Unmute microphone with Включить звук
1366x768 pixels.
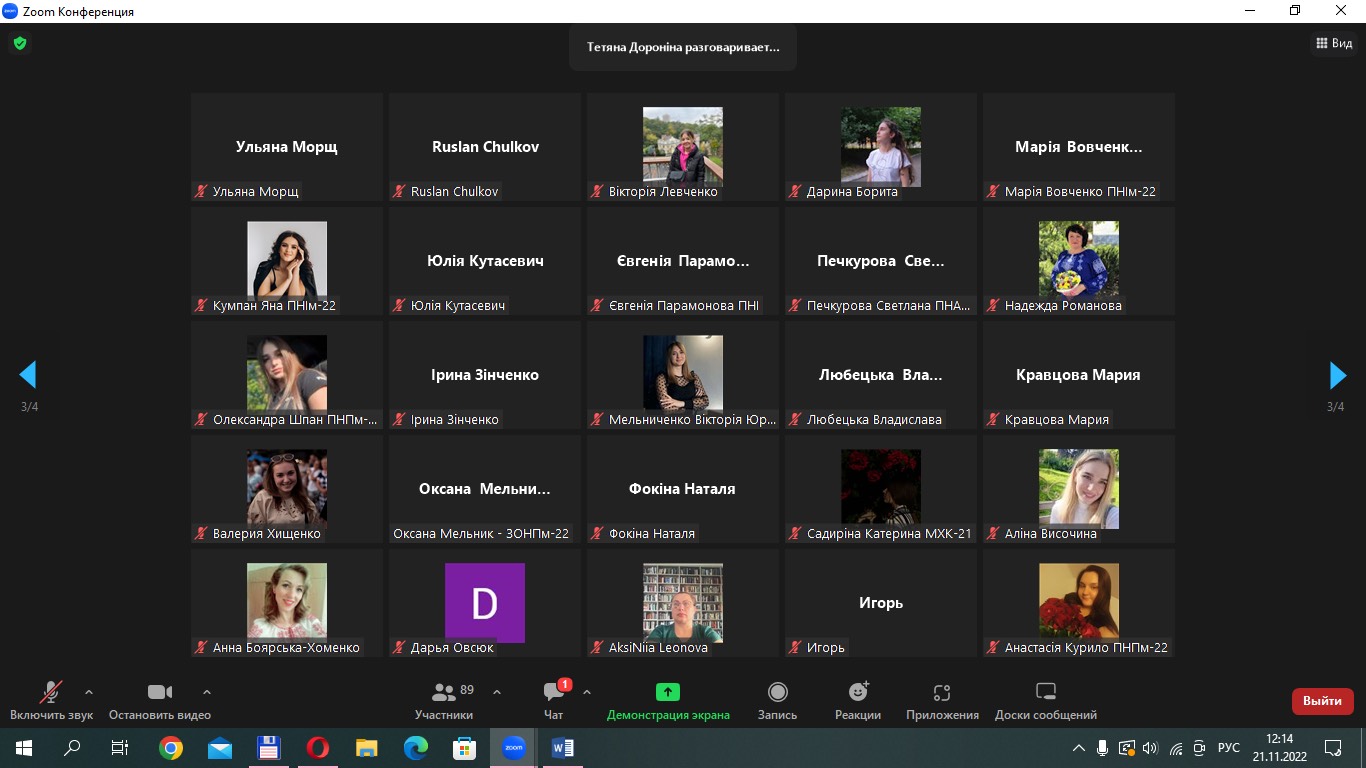[x=50, y=700]
